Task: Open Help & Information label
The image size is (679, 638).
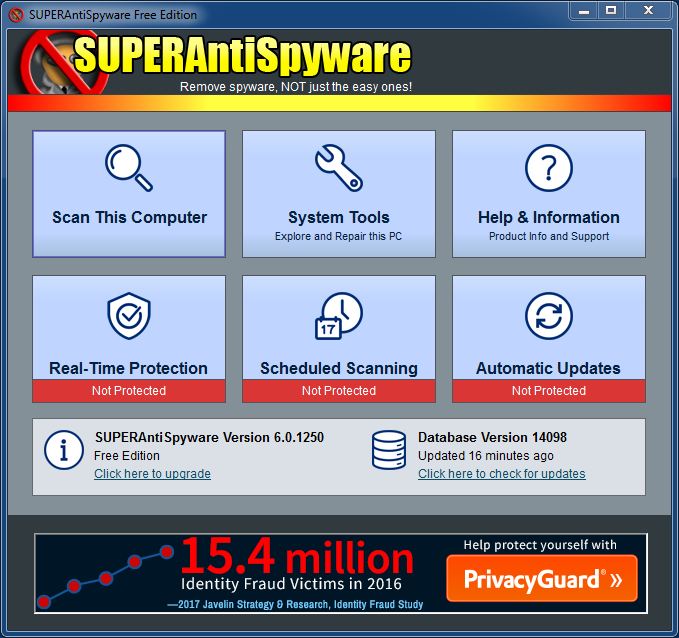Action: [549, 217]
